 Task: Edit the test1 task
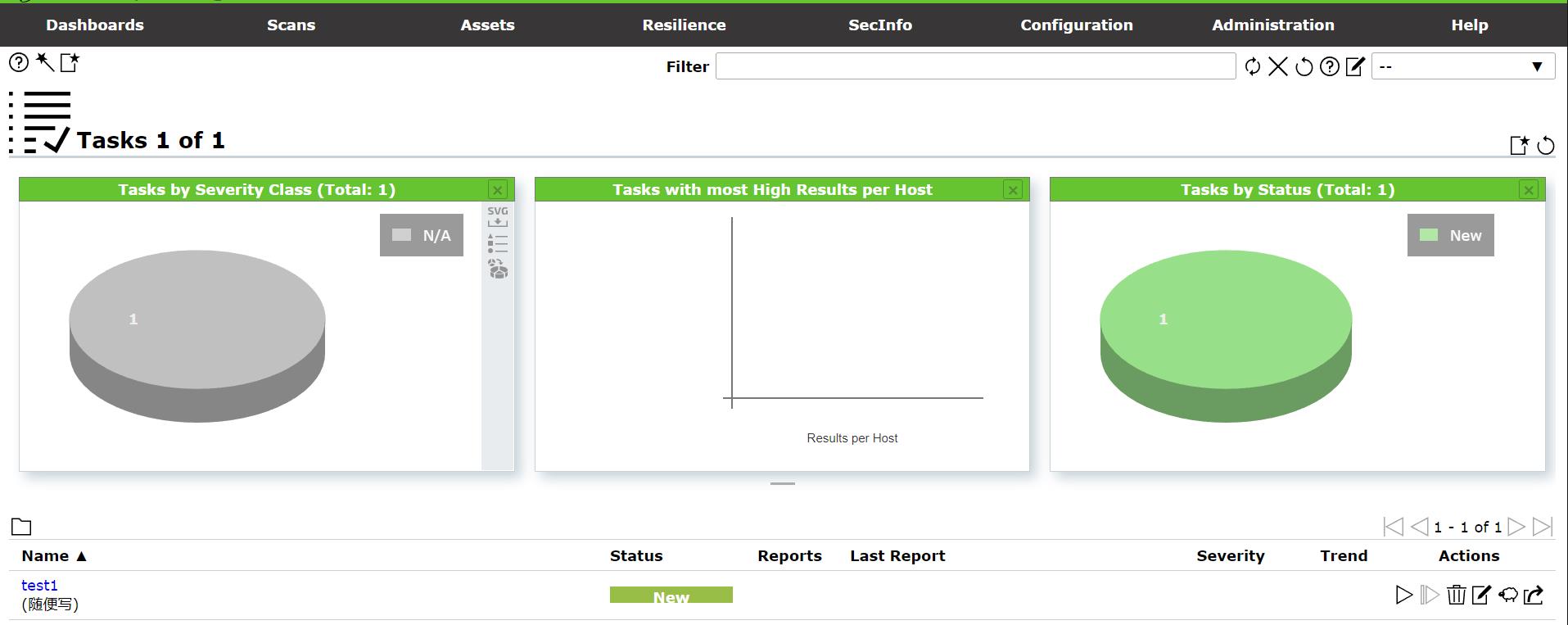(x=1481, y=595)
